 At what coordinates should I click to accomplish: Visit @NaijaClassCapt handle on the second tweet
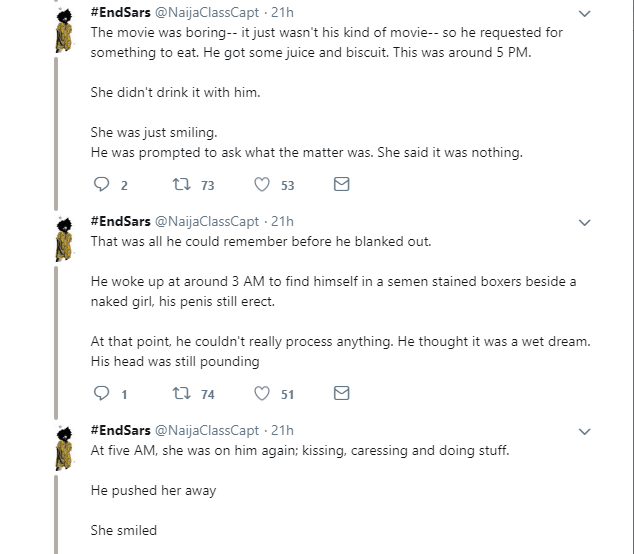click(x=207, y=222)
